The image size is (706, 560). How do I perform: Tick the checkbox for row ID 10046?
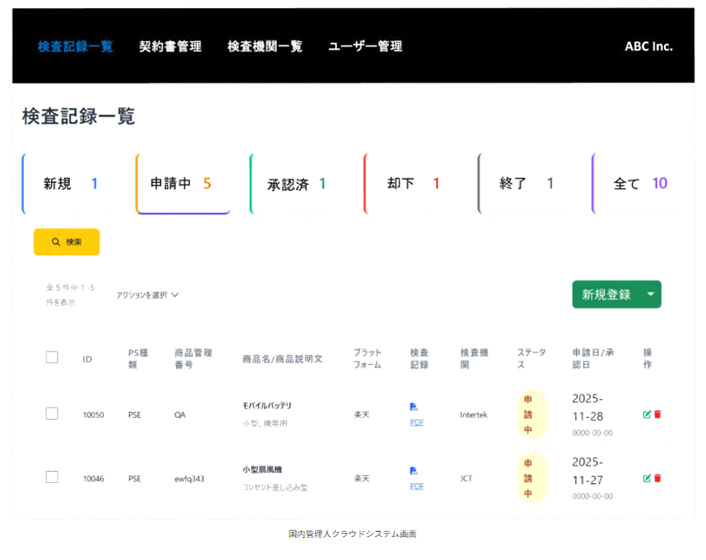(x=52, y=478)
